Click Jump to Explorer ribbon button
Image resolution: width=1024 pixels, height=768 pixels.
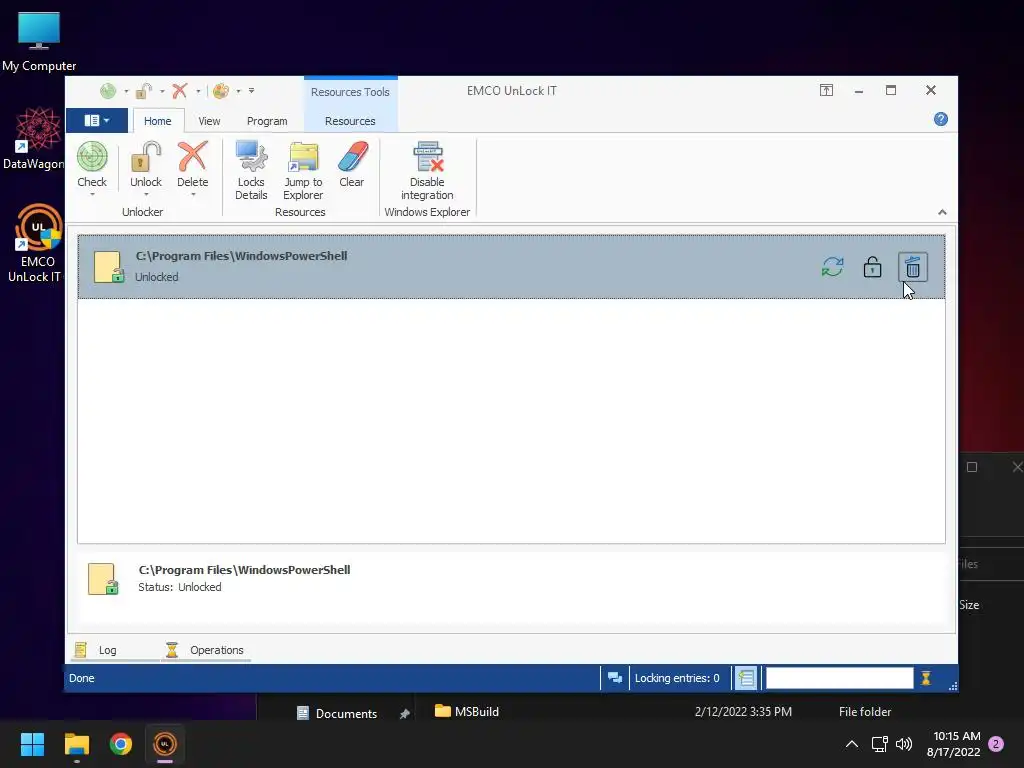[303, 170]
